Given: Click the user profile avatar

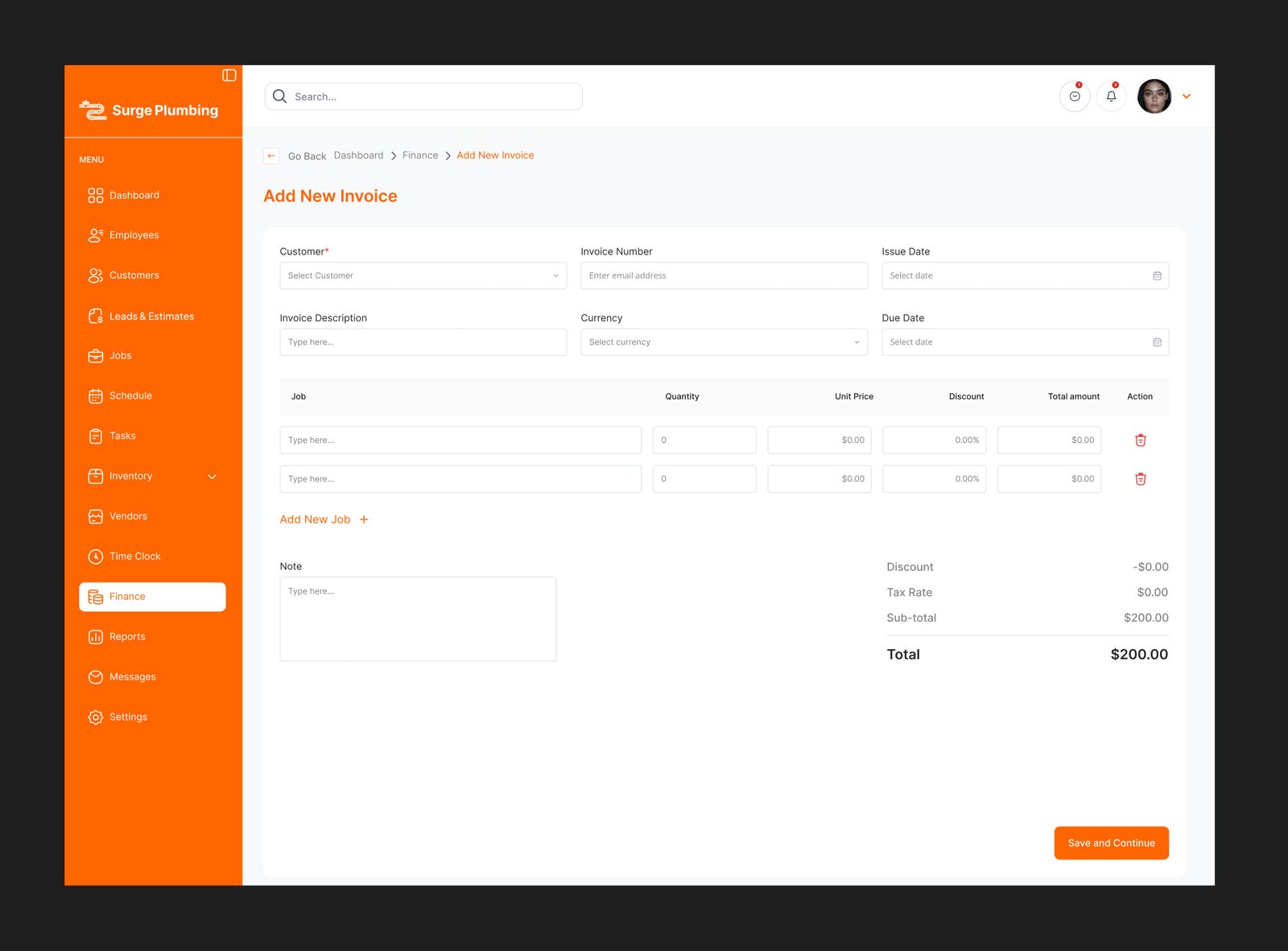Looking at the screenshot, I should 1154,97.
